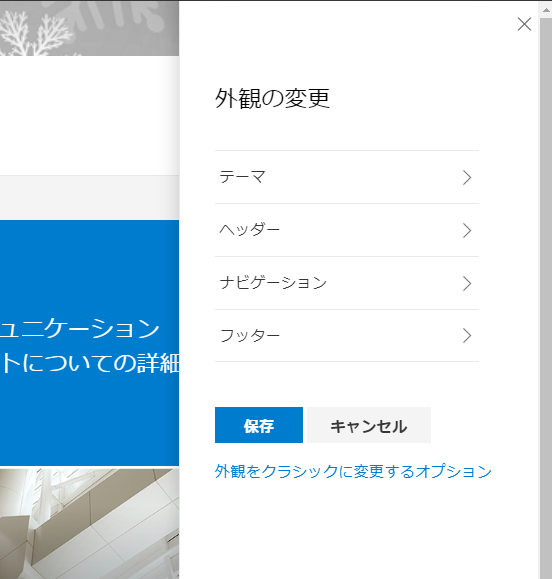This screenshot has width=552, height=579.
Task: Click the scrollbar up arrow
Action: coord(546,10)
